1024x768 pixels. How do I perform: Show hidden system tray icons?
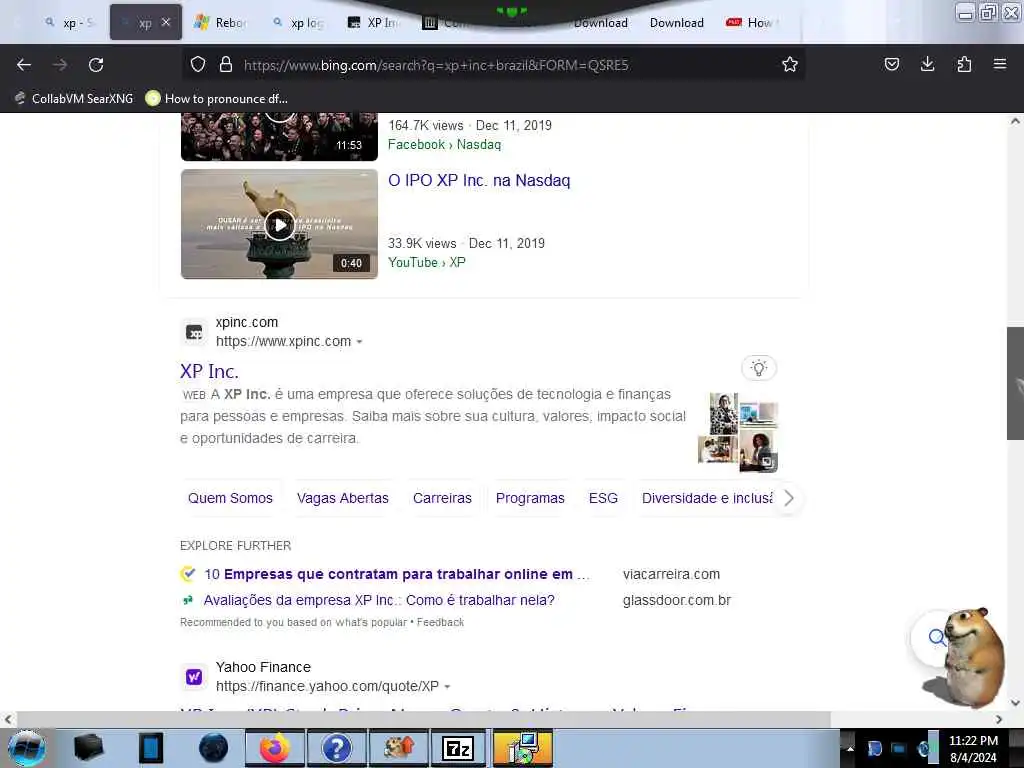point(850,748)
